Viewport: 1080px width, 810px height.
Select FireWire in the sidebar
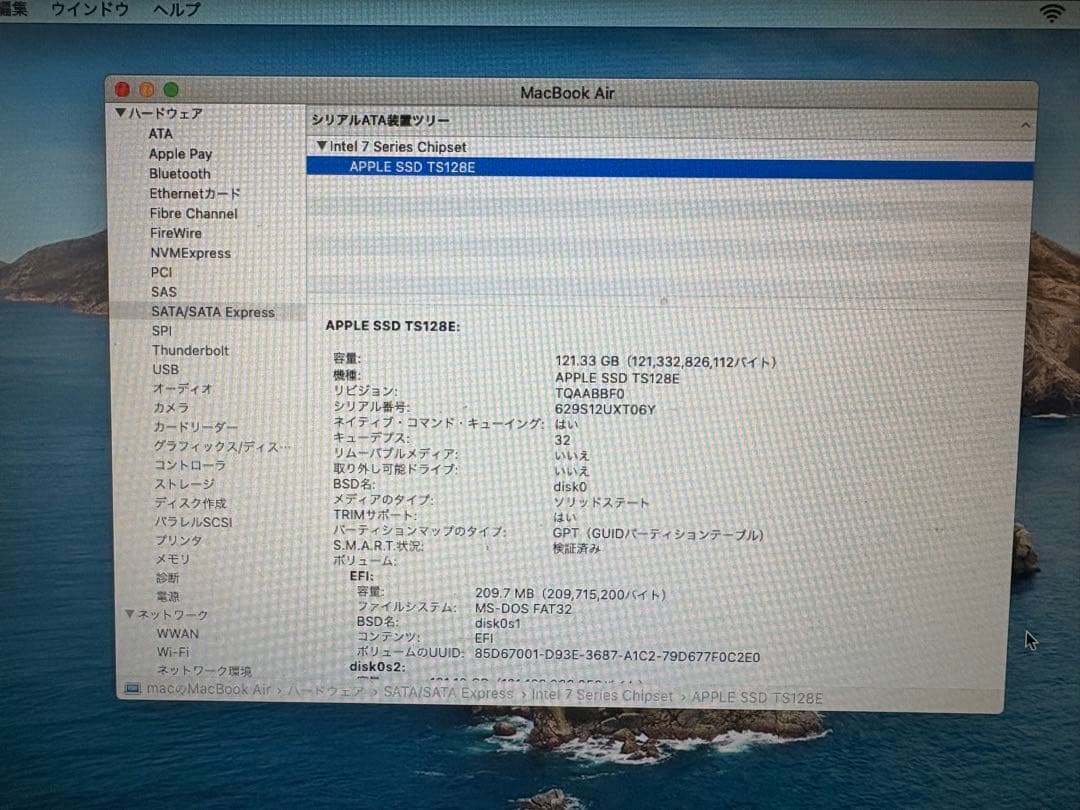point(176,233)
